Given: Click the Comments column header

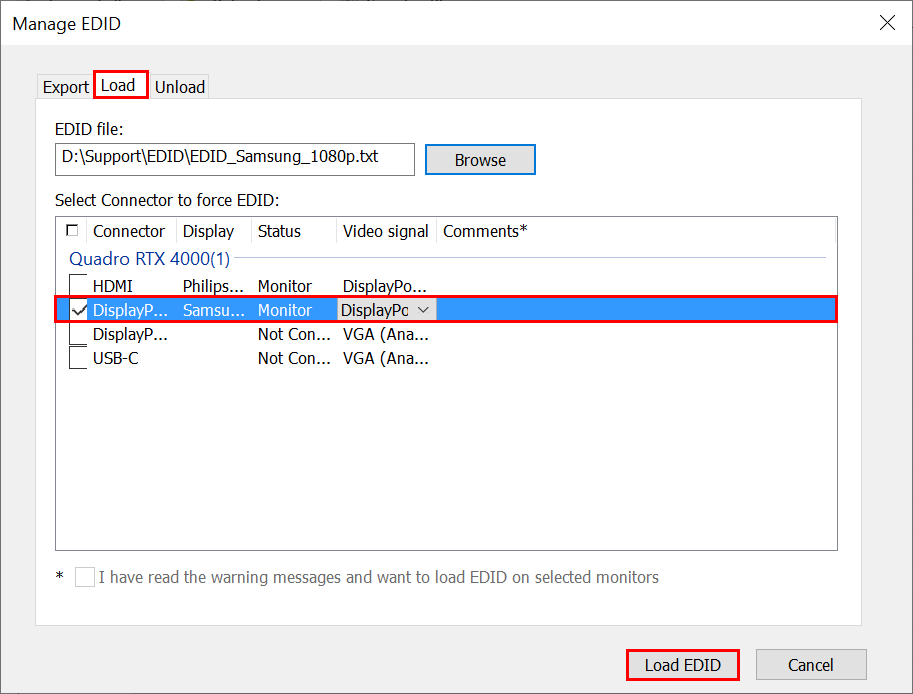Looking at the screenshot, I should click(485, 231).
